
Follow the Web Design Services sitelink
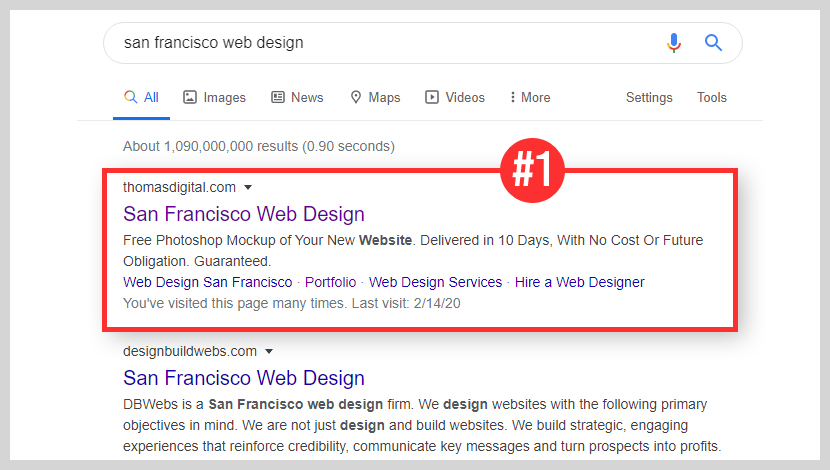(x=435, y=282)
